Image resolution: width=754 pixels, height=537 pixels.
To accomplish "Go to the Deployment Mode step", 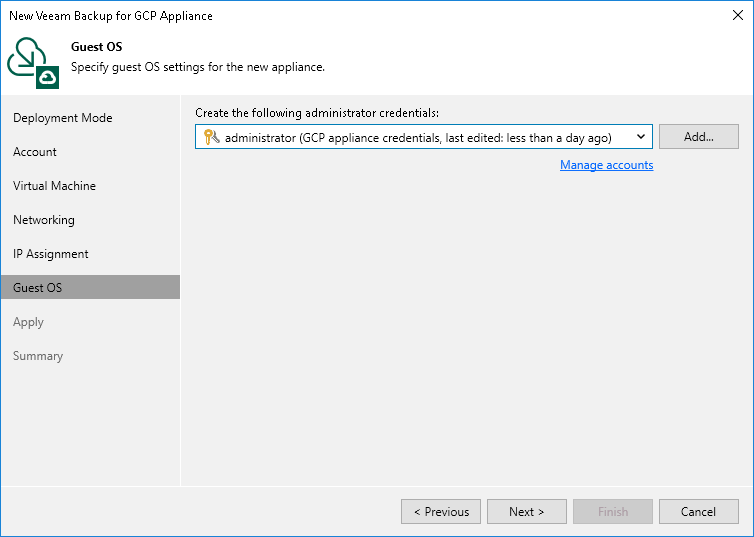I will (x=63, y=118).
